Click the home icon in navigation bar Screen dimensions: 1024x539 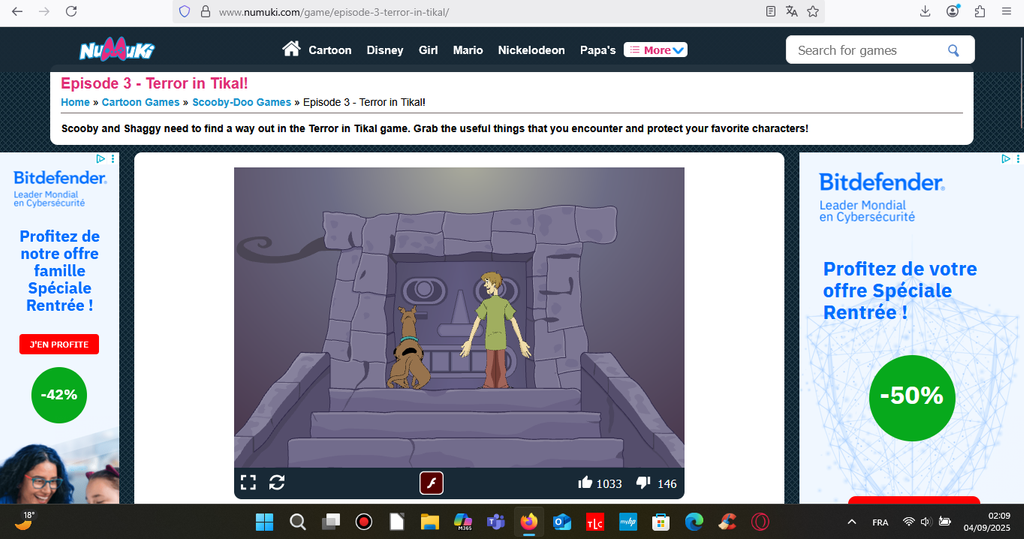click(x=291, y=49)
